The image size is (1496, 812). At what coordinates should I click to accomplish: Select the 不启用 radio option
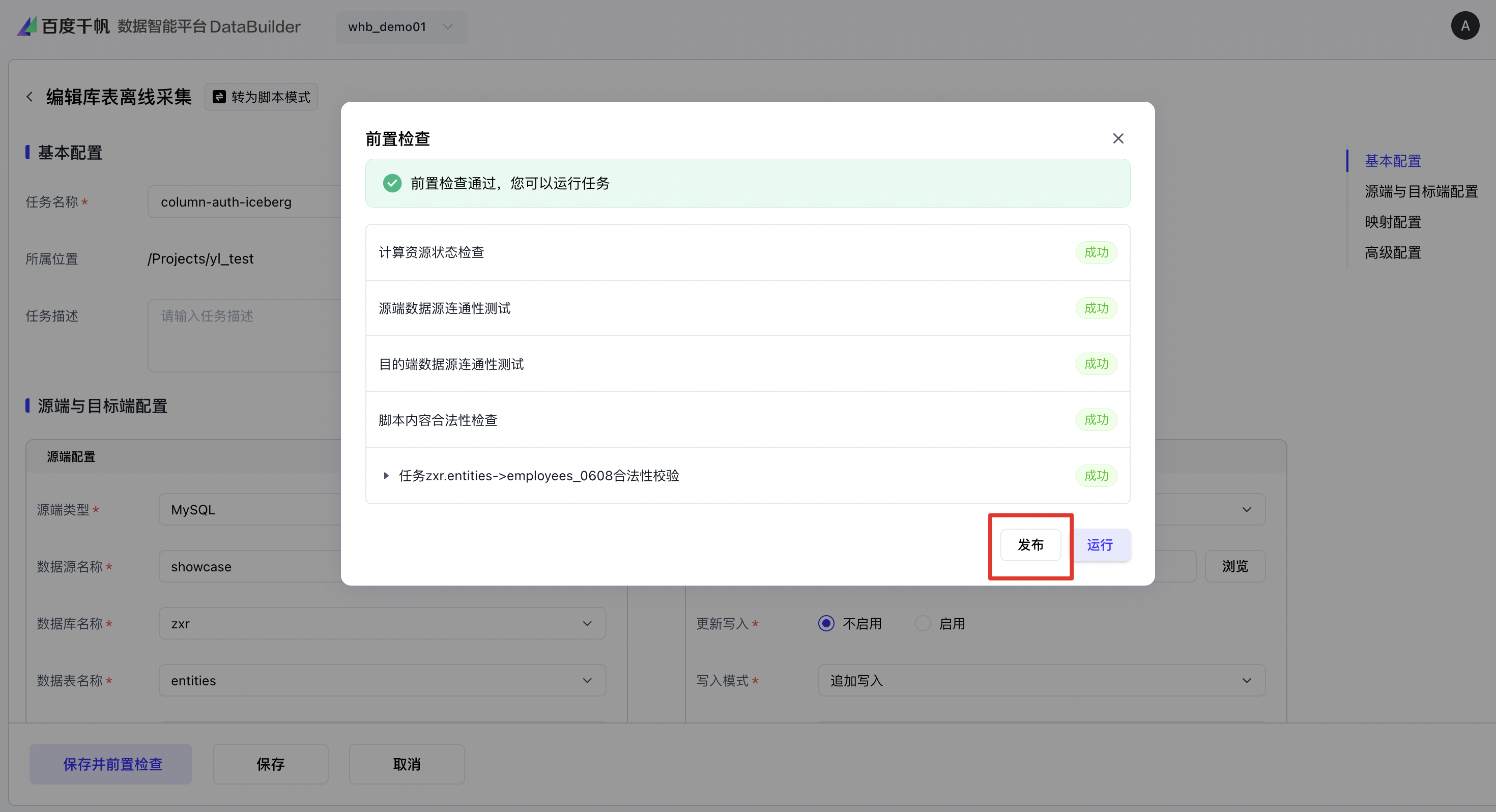(x=826, y=623)
